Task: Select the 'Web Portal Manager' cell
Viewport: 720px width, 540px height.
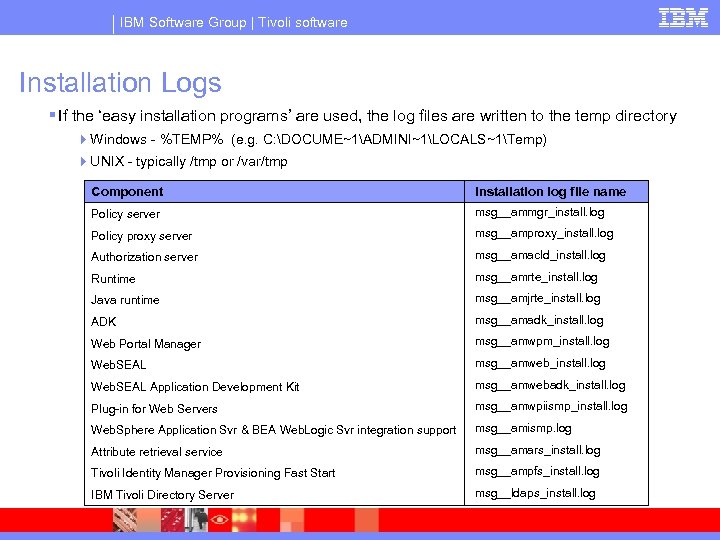Action: tap(146, 344)
